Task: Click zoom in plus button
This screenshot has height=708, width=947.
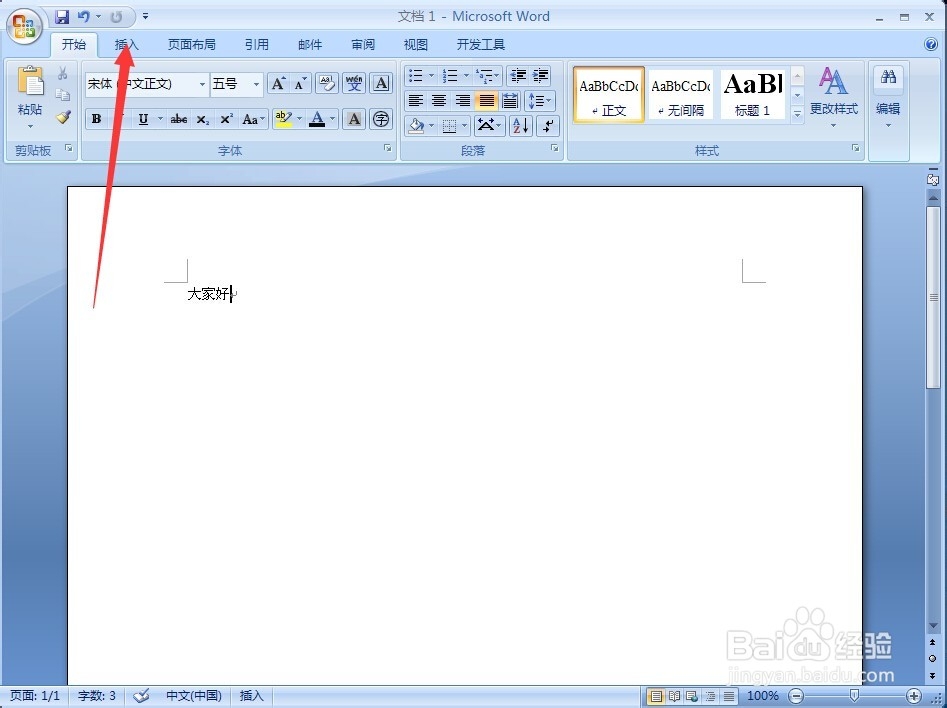Action: (x=914, y=696)
